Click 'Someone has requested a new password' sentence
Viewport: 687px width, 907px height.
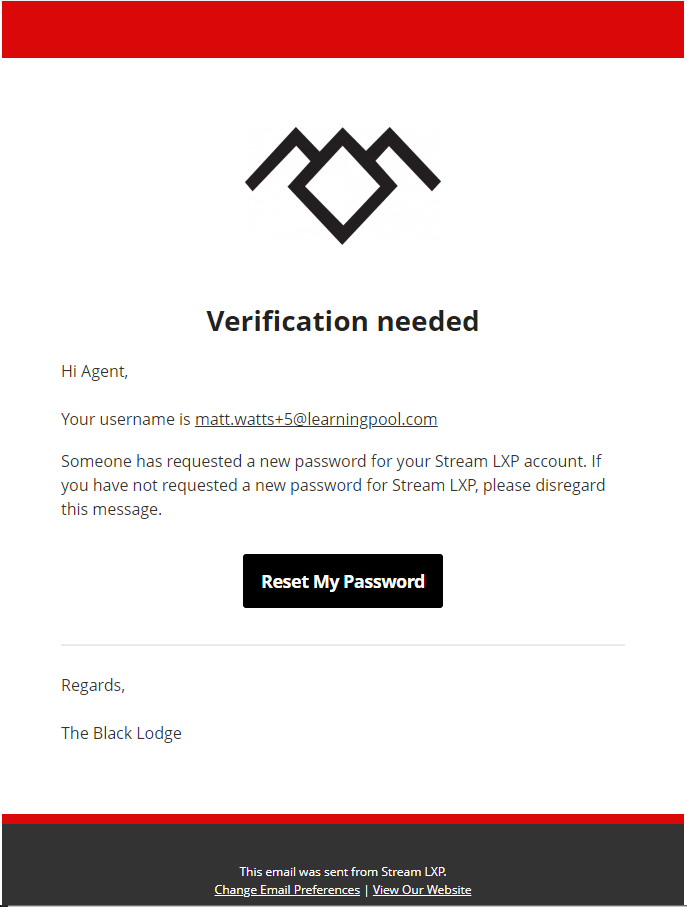click(200, 461)
